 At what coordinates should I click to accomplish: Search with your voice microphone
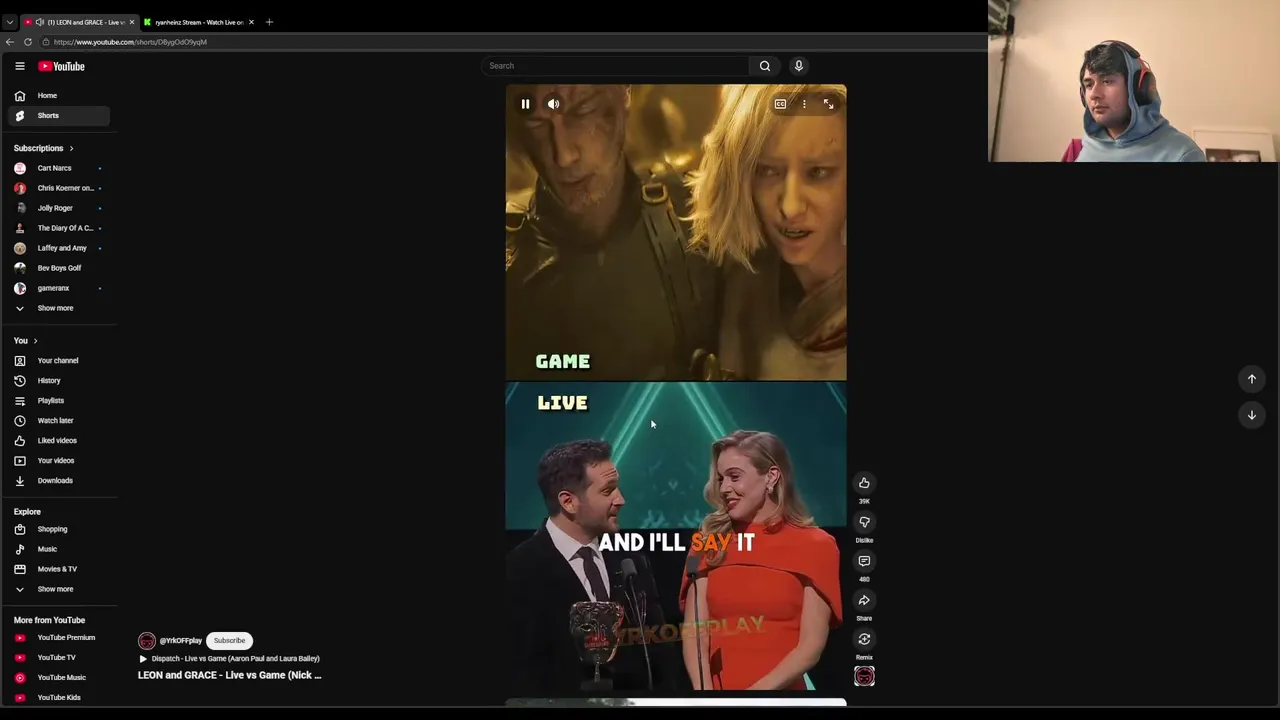(x=798, y=66)
